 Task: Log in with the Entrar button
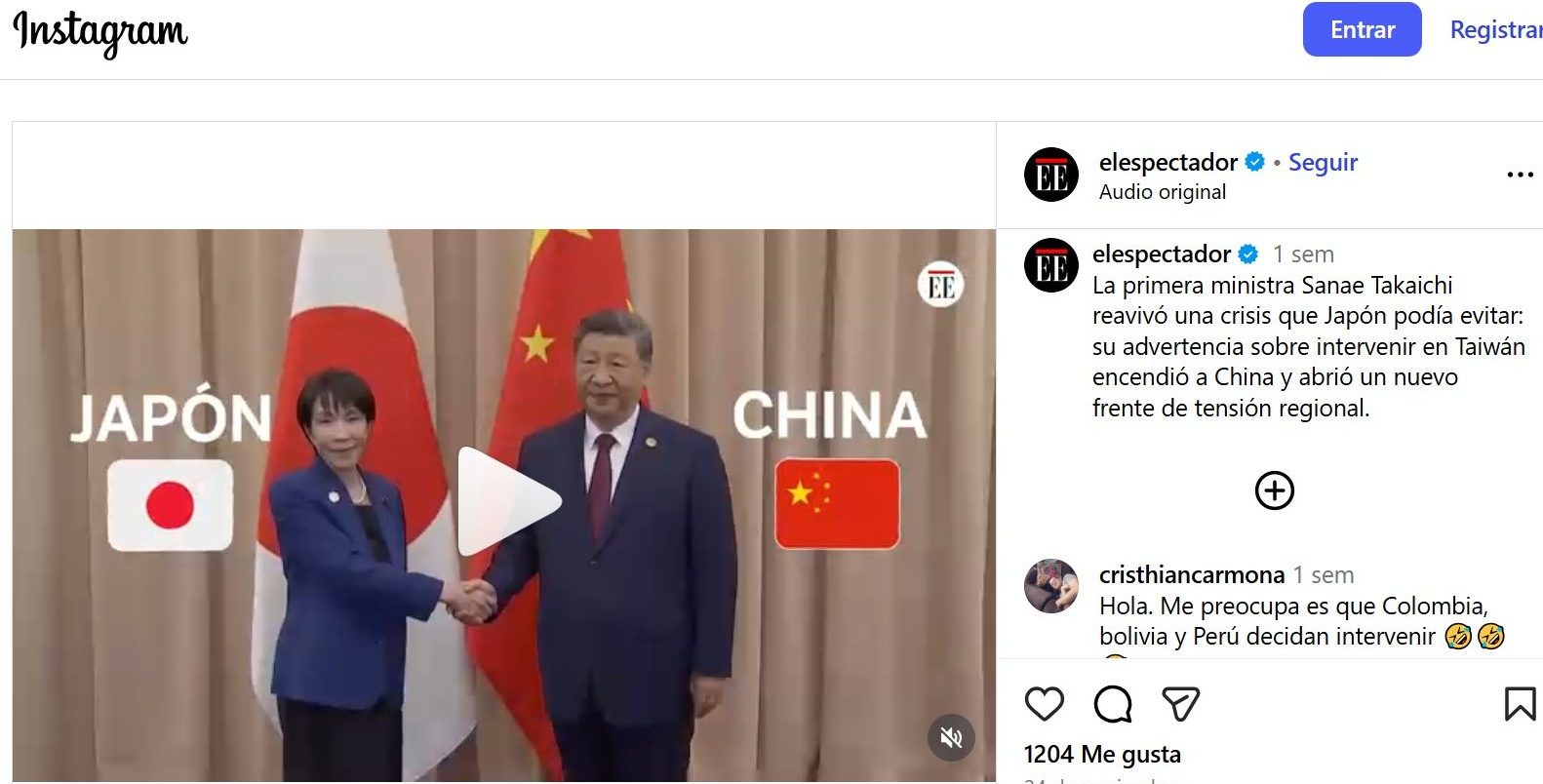(x=1362, y=29)
